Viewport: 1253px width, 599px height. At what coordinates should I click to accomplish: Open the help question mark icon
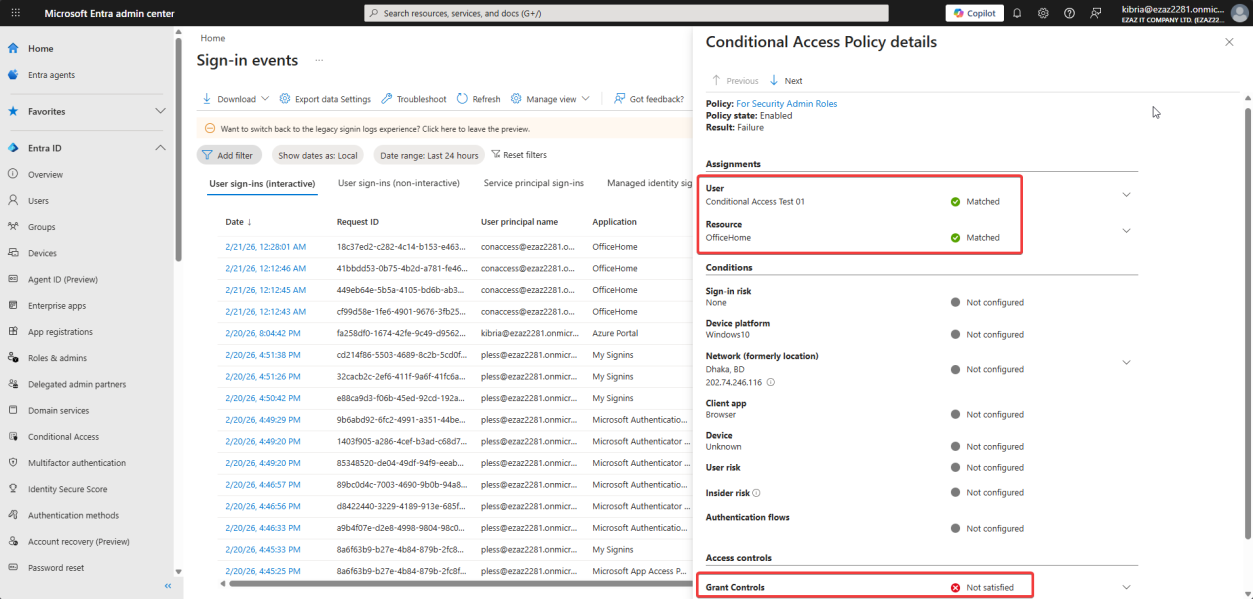tap(1069, 13)
